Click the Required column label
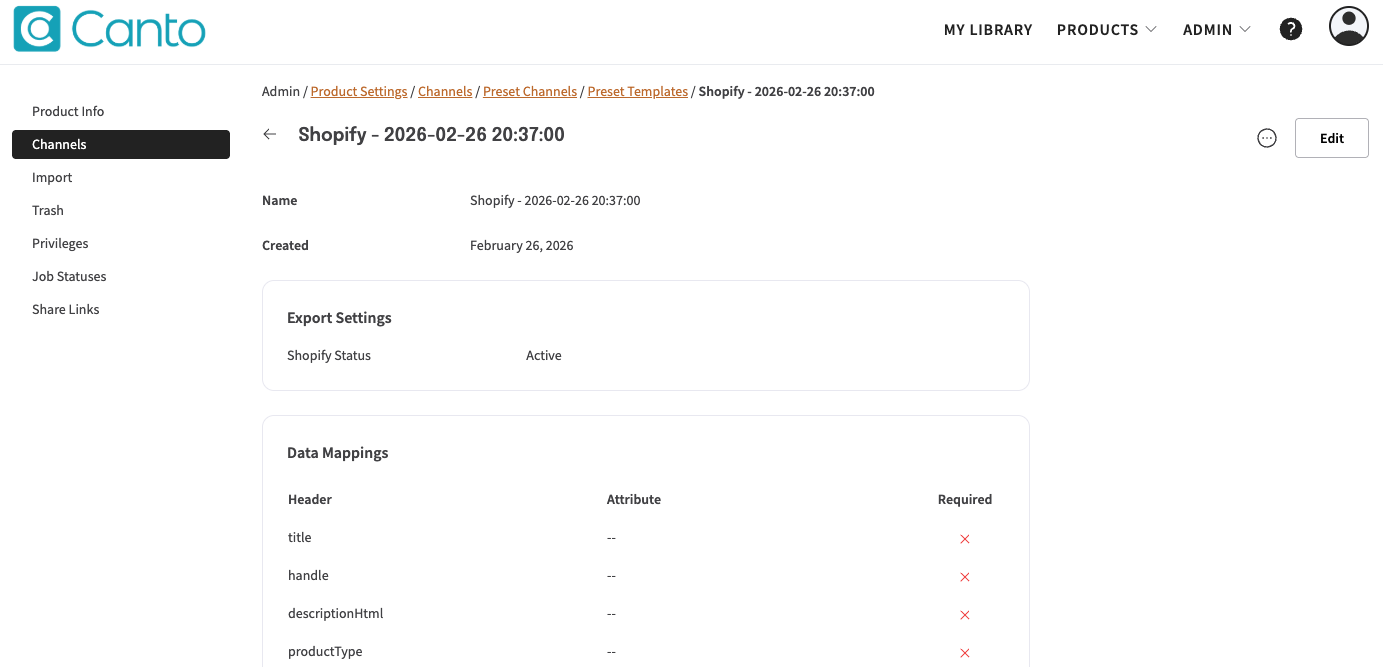This screenshot has width=1383, height=667. click(965, 499)
